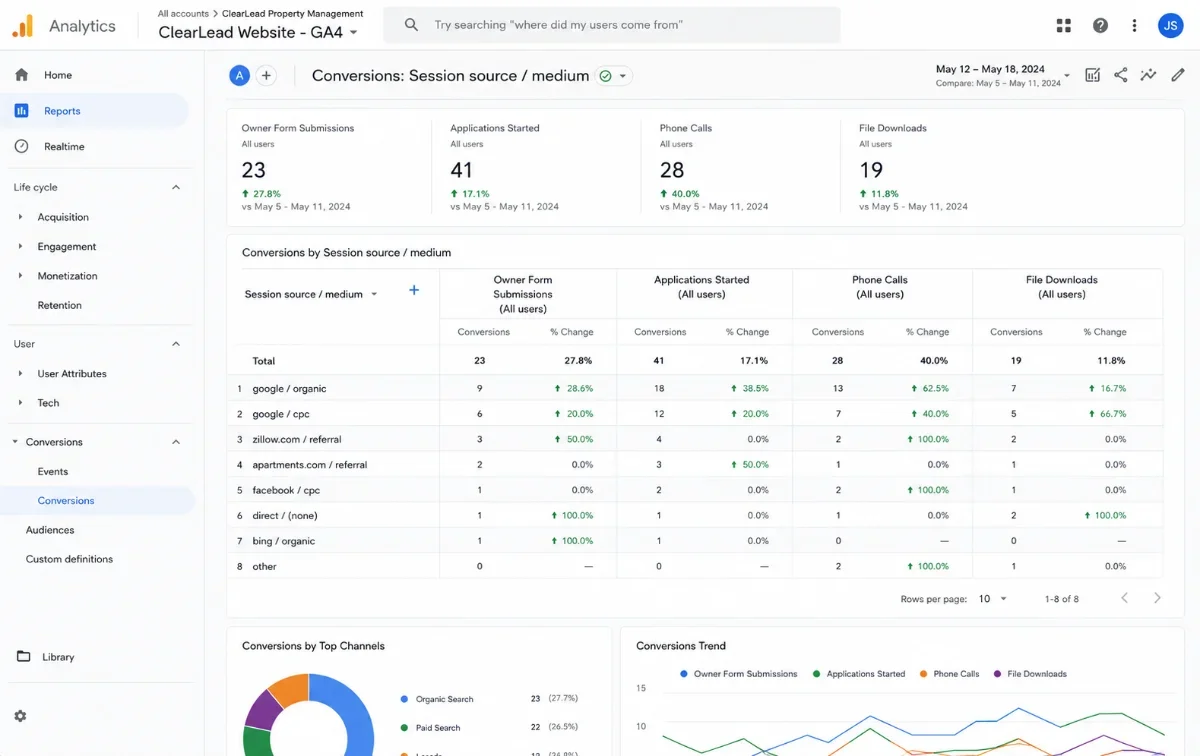Collapse the Life cycle section
The height and width of the screenshot is (756, 1200).
(x=176, y=187)
